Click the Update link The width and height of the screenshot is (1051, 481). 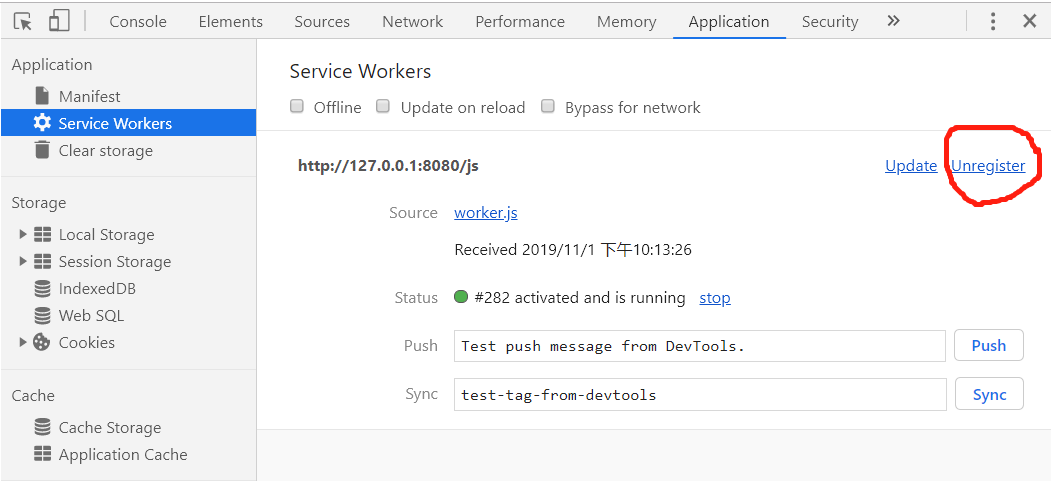click(911, 165)
